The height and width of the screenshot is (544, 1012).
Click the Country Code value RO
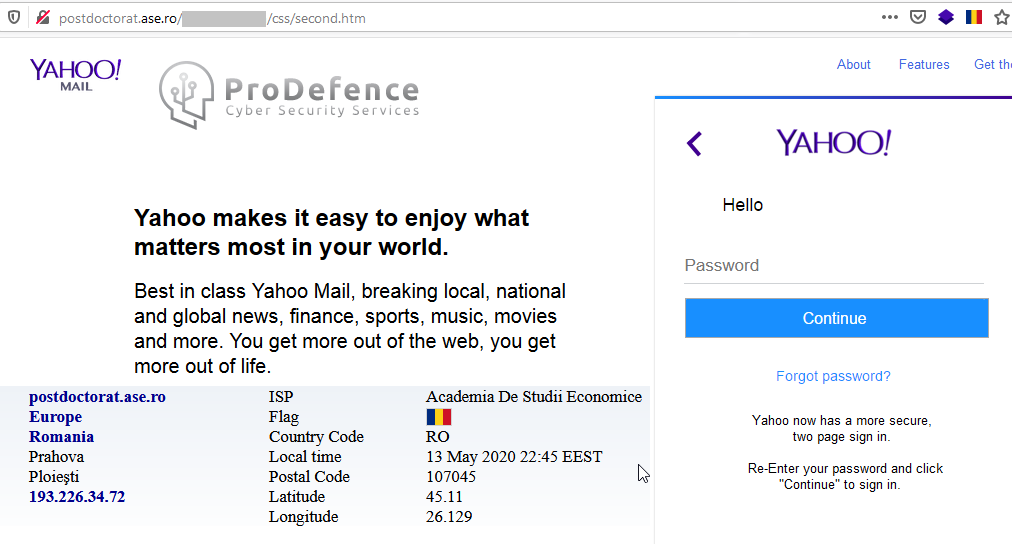pos(438,437)
